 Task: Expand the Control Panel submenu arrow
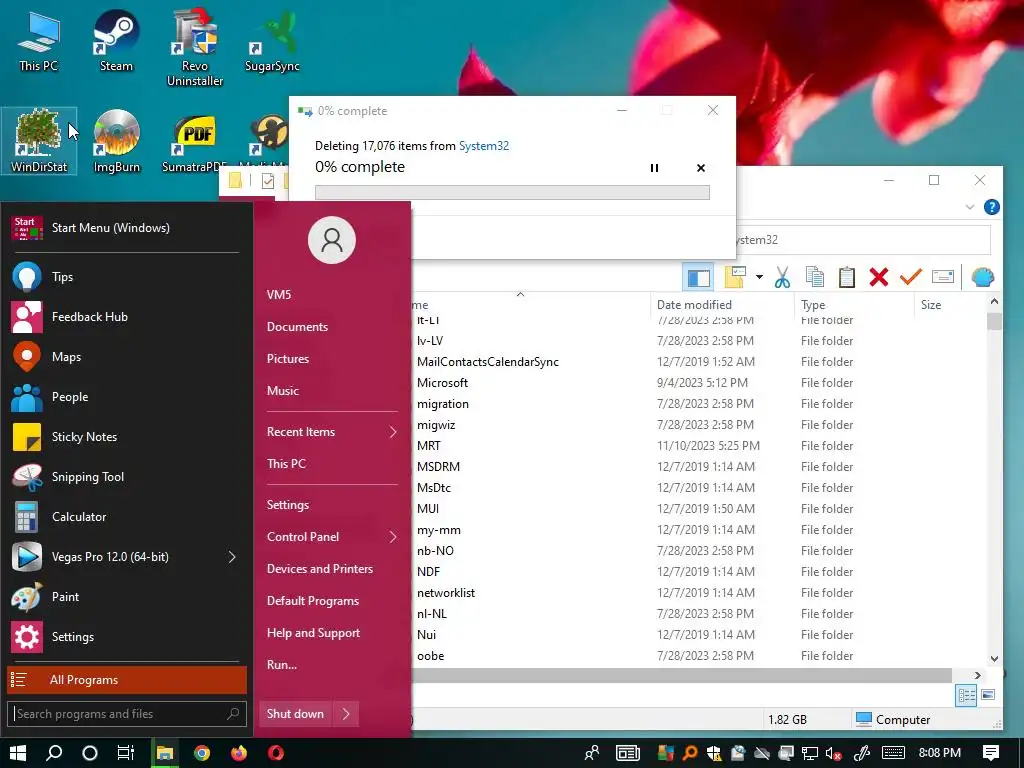pyautogui.click(x=393, y=537)
